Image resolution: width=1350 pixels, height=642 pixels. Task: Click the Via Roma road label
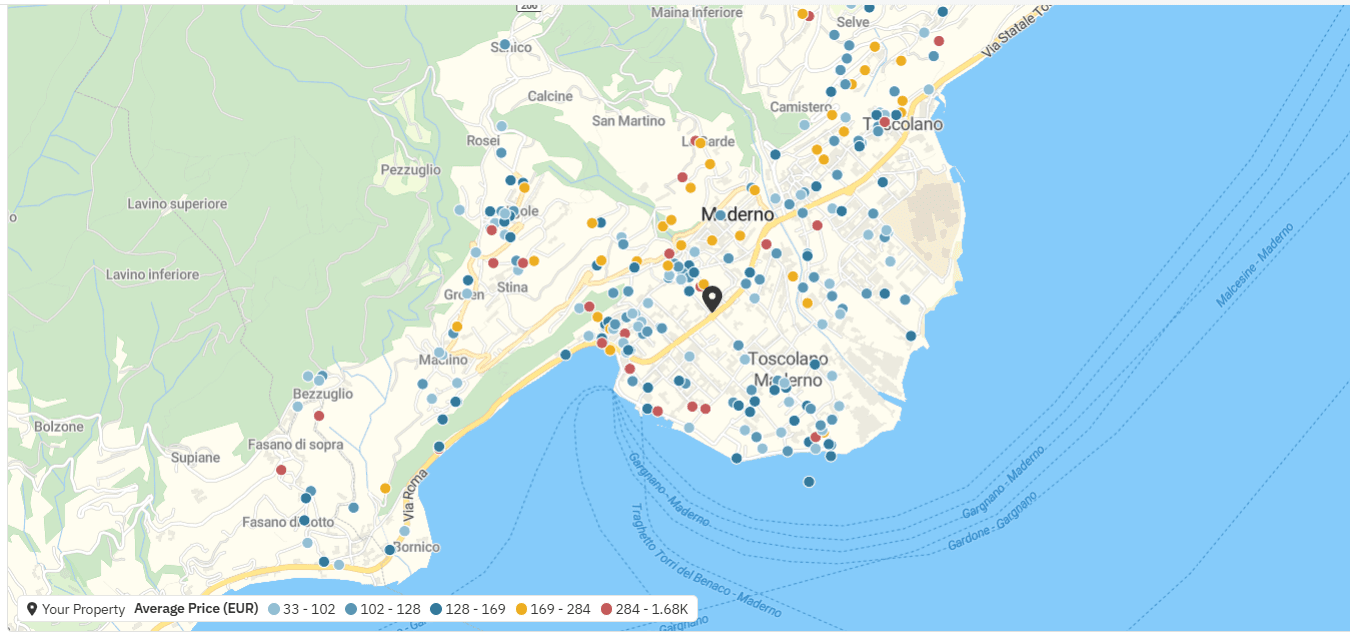415,493
